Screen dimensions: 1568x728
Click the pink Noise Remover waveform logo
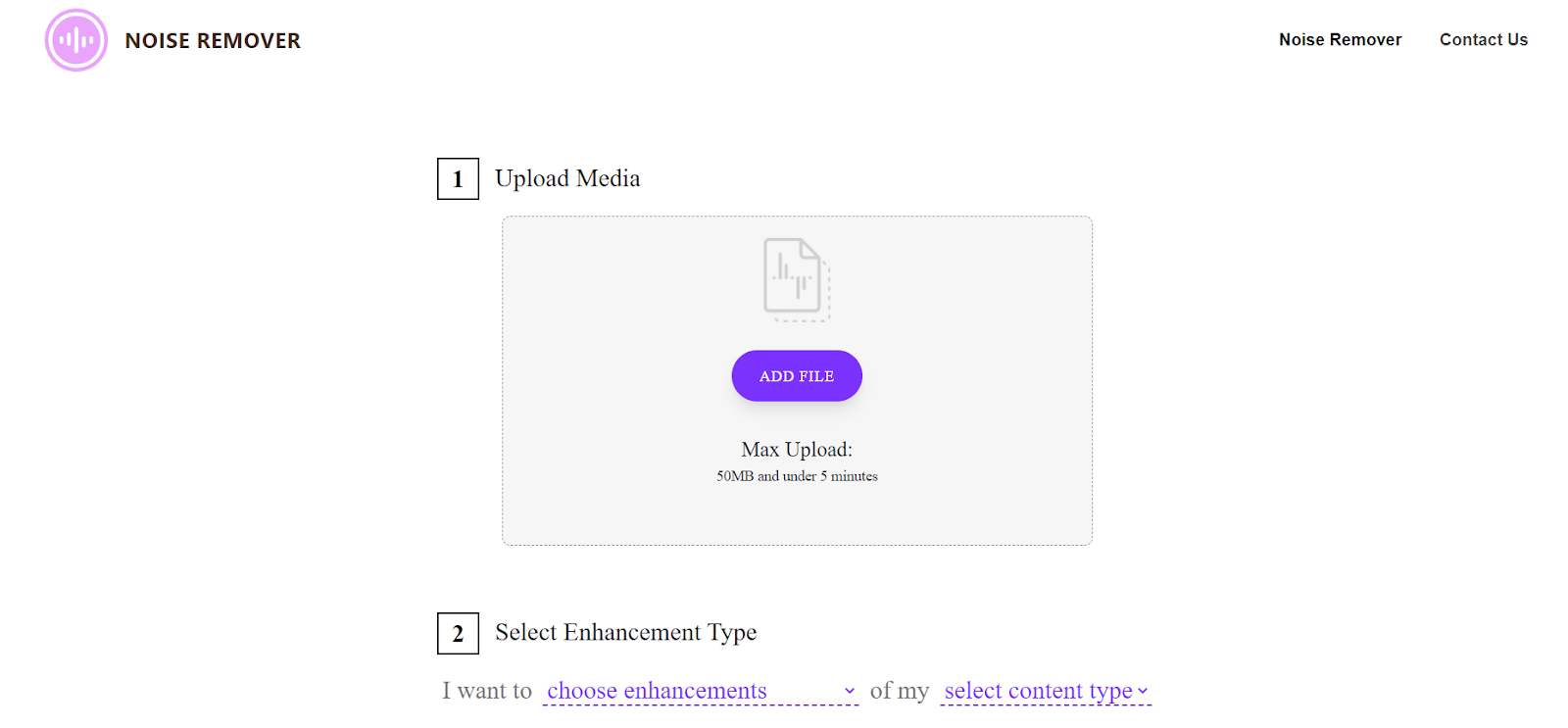pos(76,40)
